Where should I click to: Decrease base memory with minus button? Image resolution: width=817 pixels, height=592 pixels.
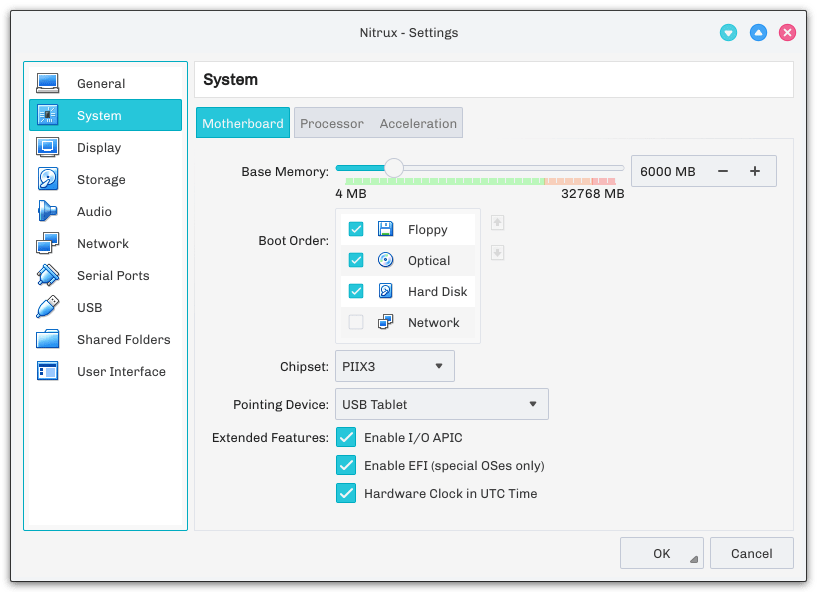[723, 171]
